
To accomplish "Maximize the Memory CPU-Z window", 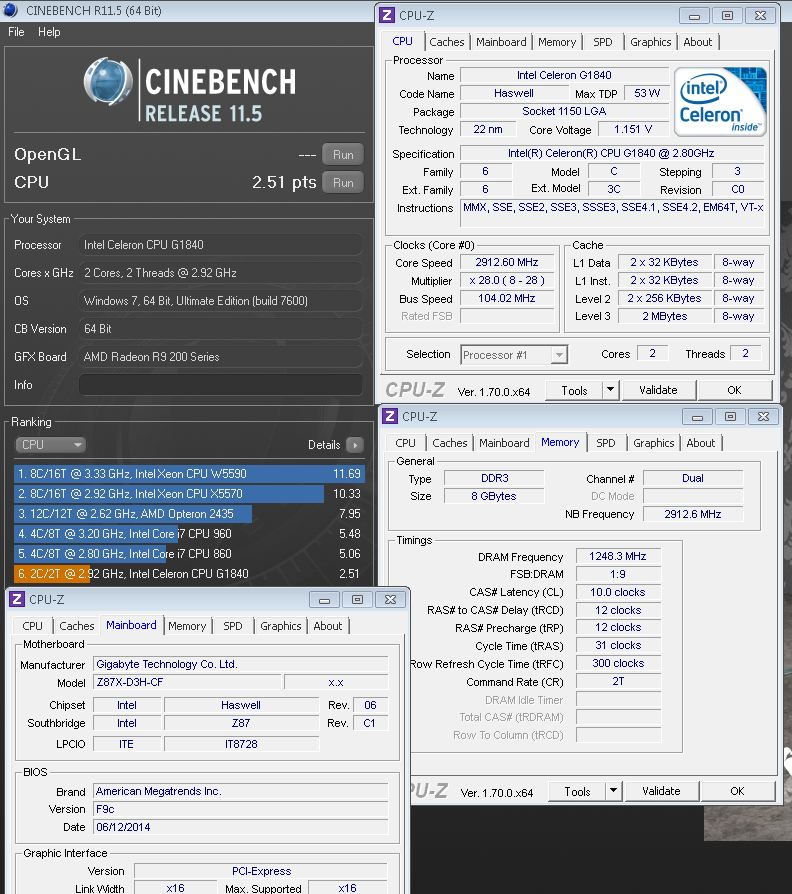I will point(730,417).
